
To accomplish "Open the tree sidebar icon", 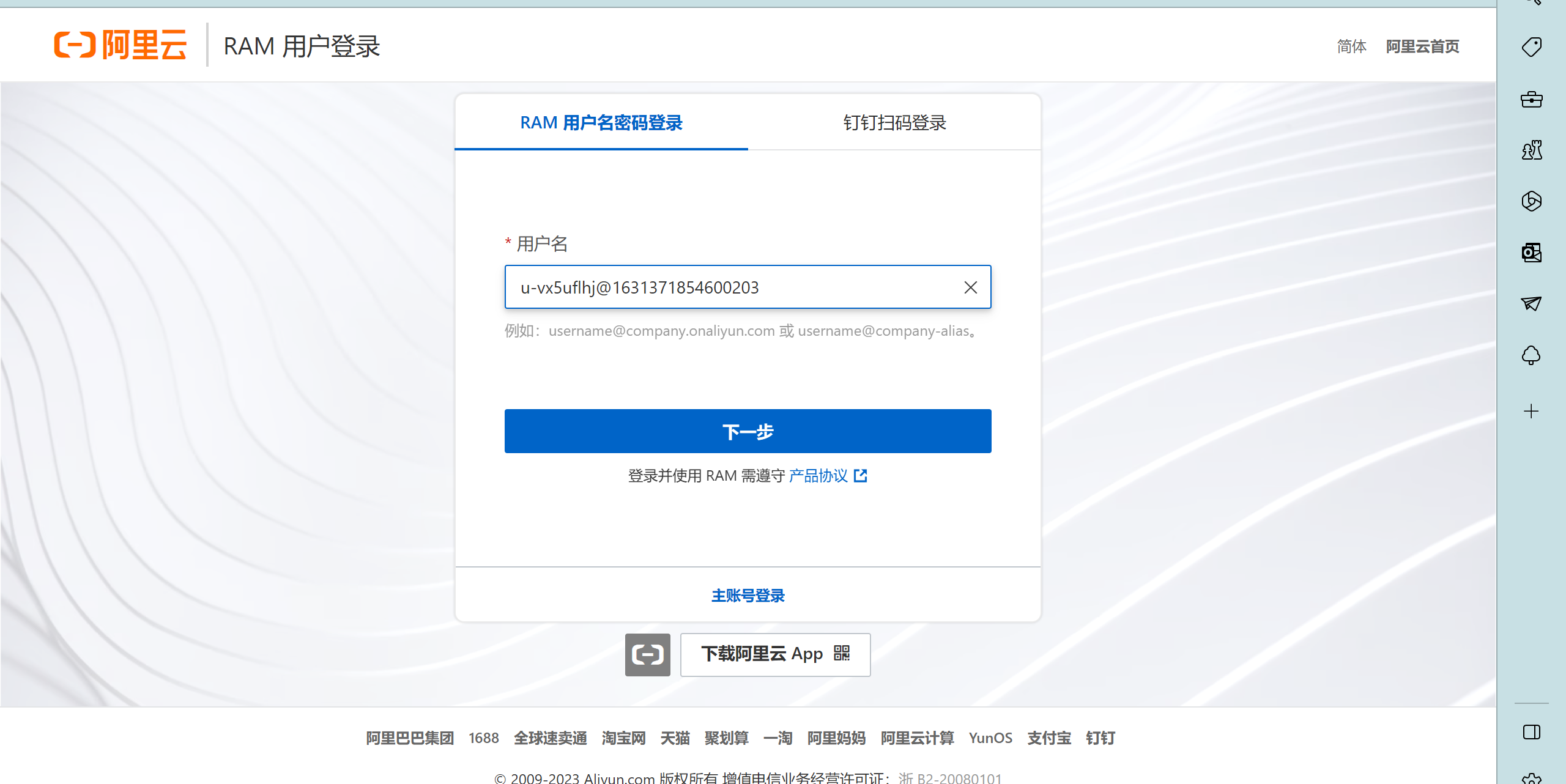I will point(1531,355).
